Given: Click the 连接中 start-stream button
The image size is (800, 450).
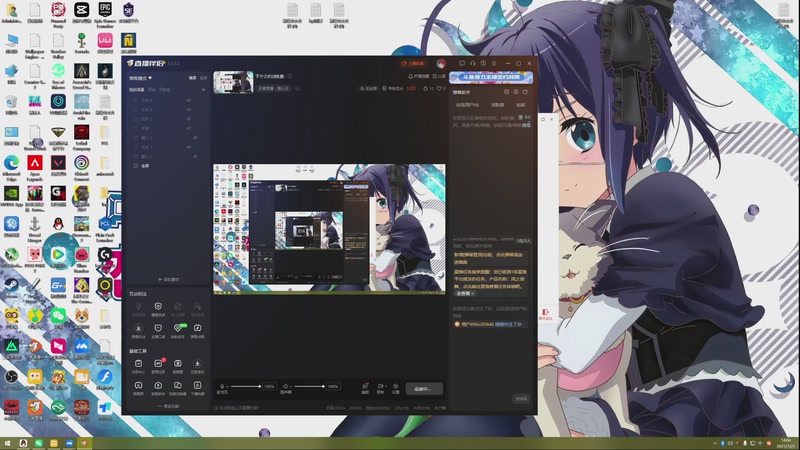Looking at the screenshot, I should click(424, 389).
